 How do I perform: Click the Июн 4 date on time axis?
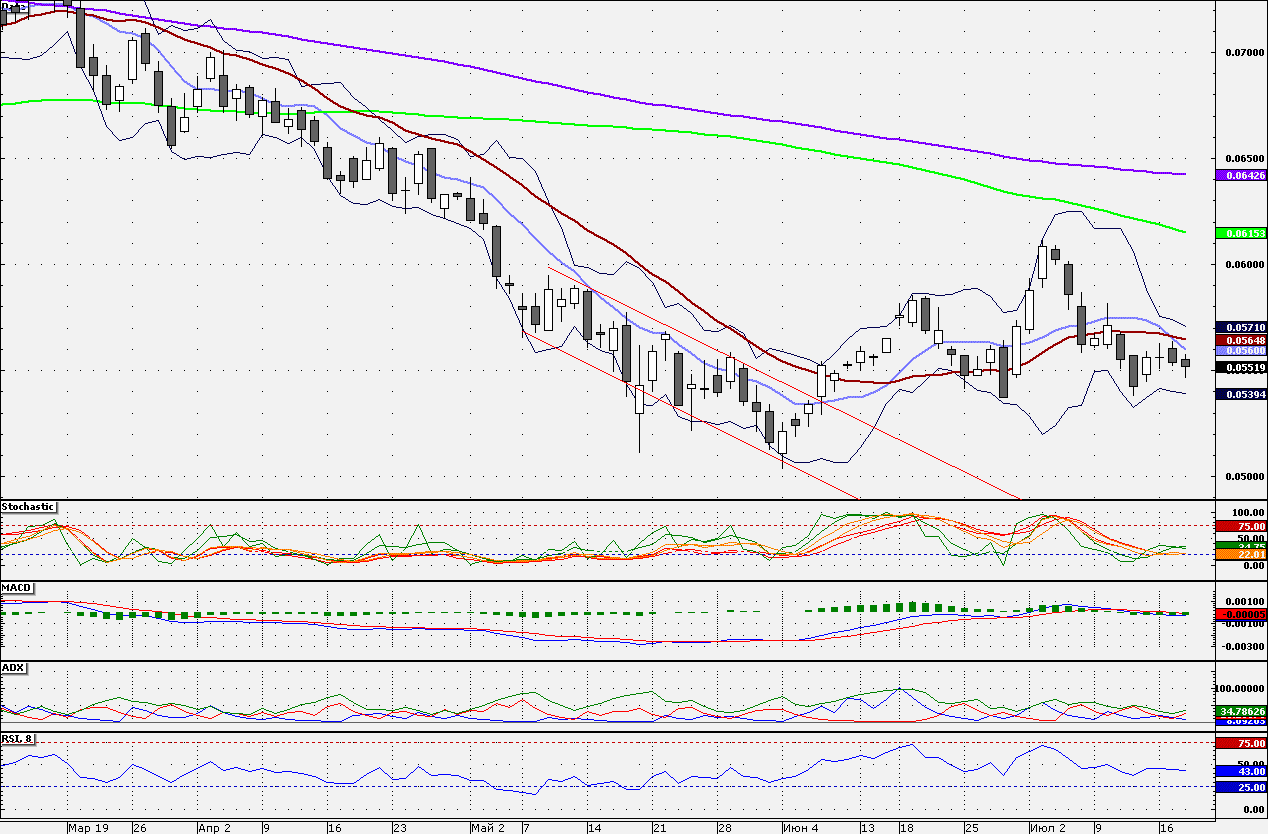(x=800, y=828)
